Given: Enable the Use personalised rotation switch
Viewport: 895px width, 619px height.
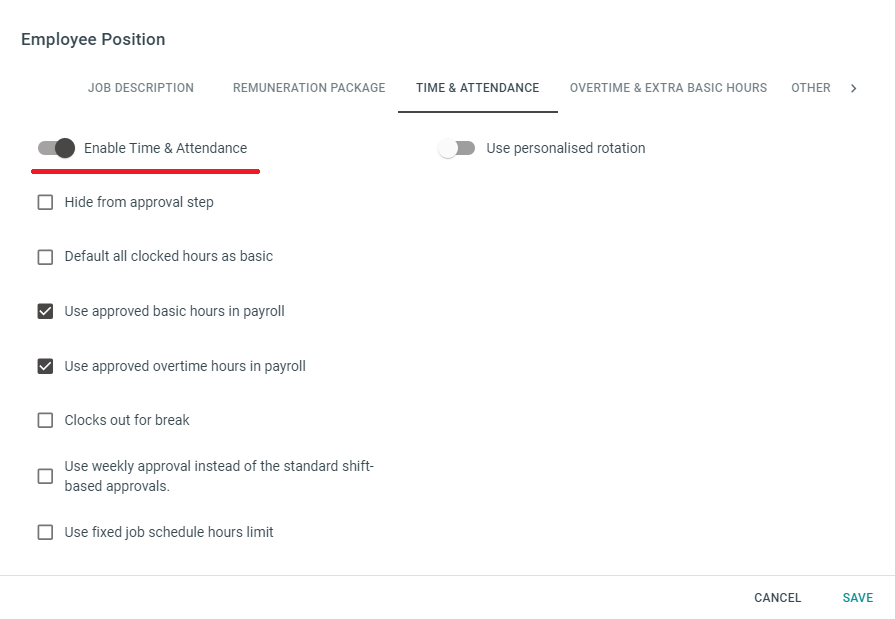Looking at the screenshot, I should (x=456, y=148).
